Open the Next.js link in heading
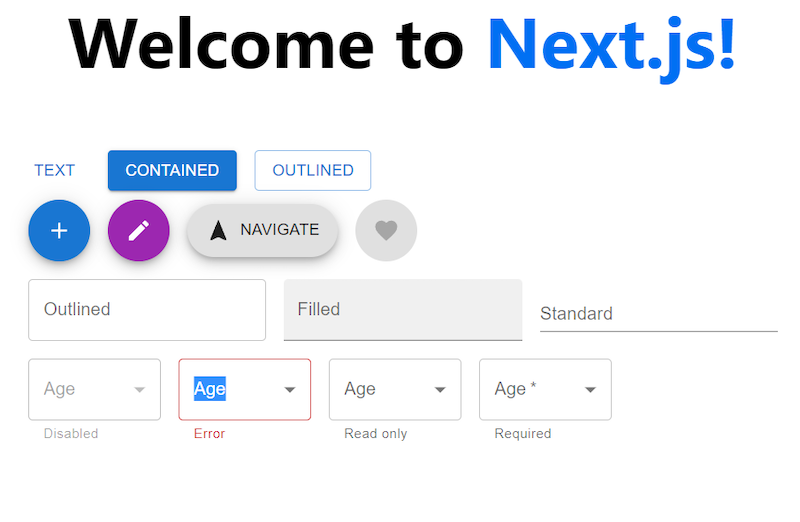Viewport: 800px width, 522px height. pyautogui.click(x=612, y=46)
